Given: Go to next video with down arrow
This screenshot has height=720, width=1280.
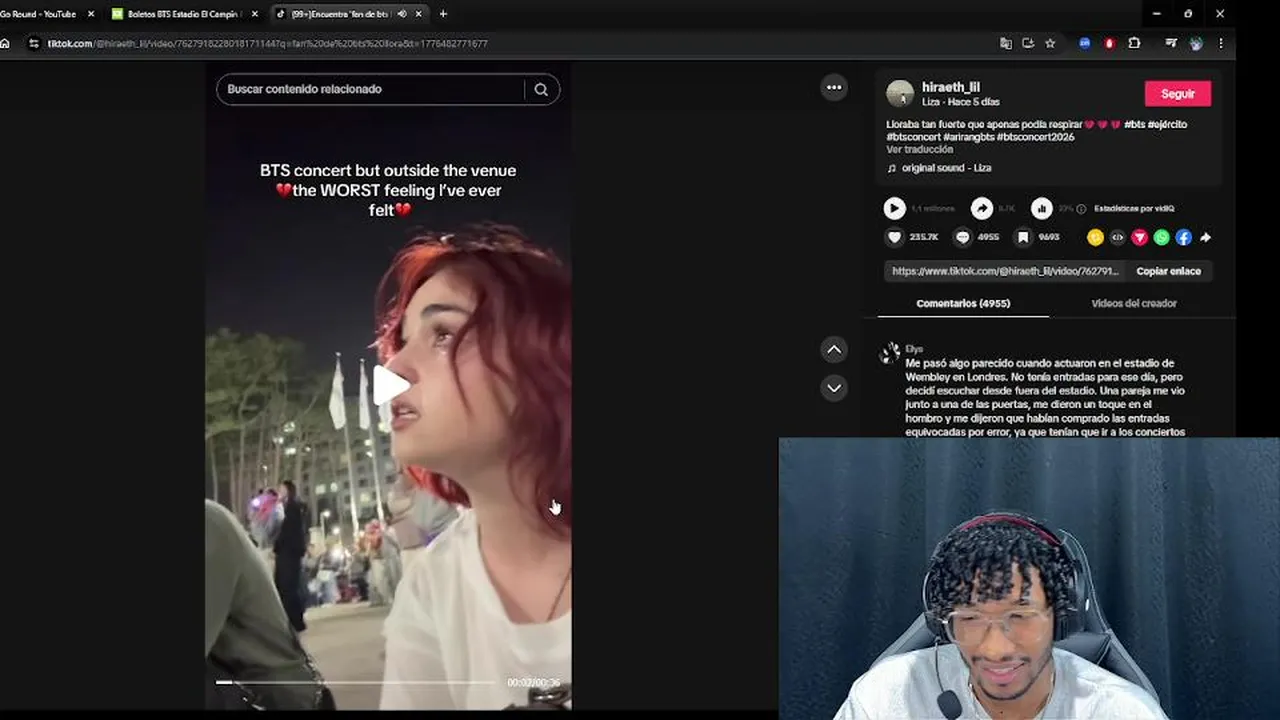Looking at the screenshot, I should 834,387.
